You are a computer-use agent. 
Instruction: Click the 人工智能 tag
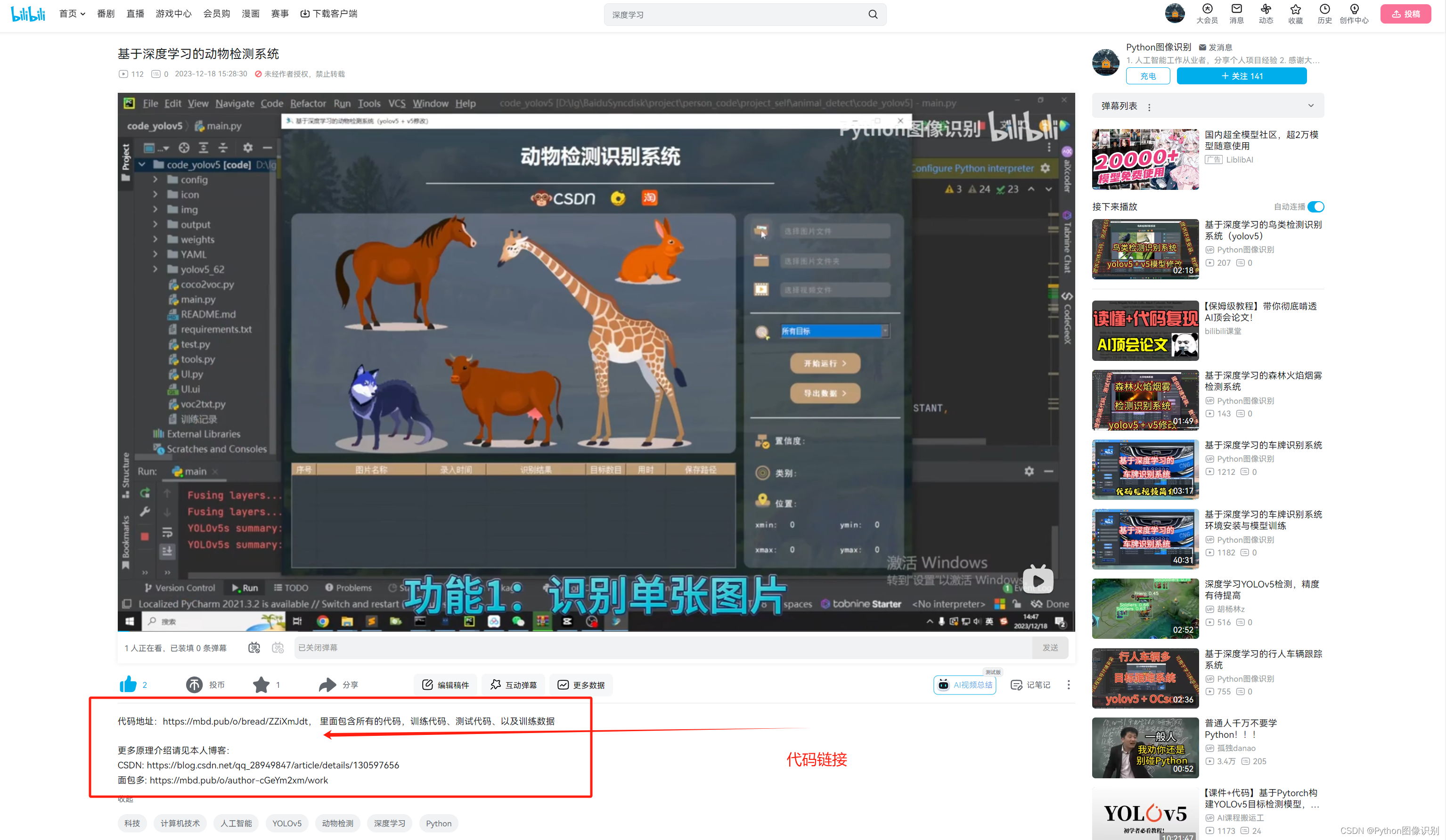[237, 823]
